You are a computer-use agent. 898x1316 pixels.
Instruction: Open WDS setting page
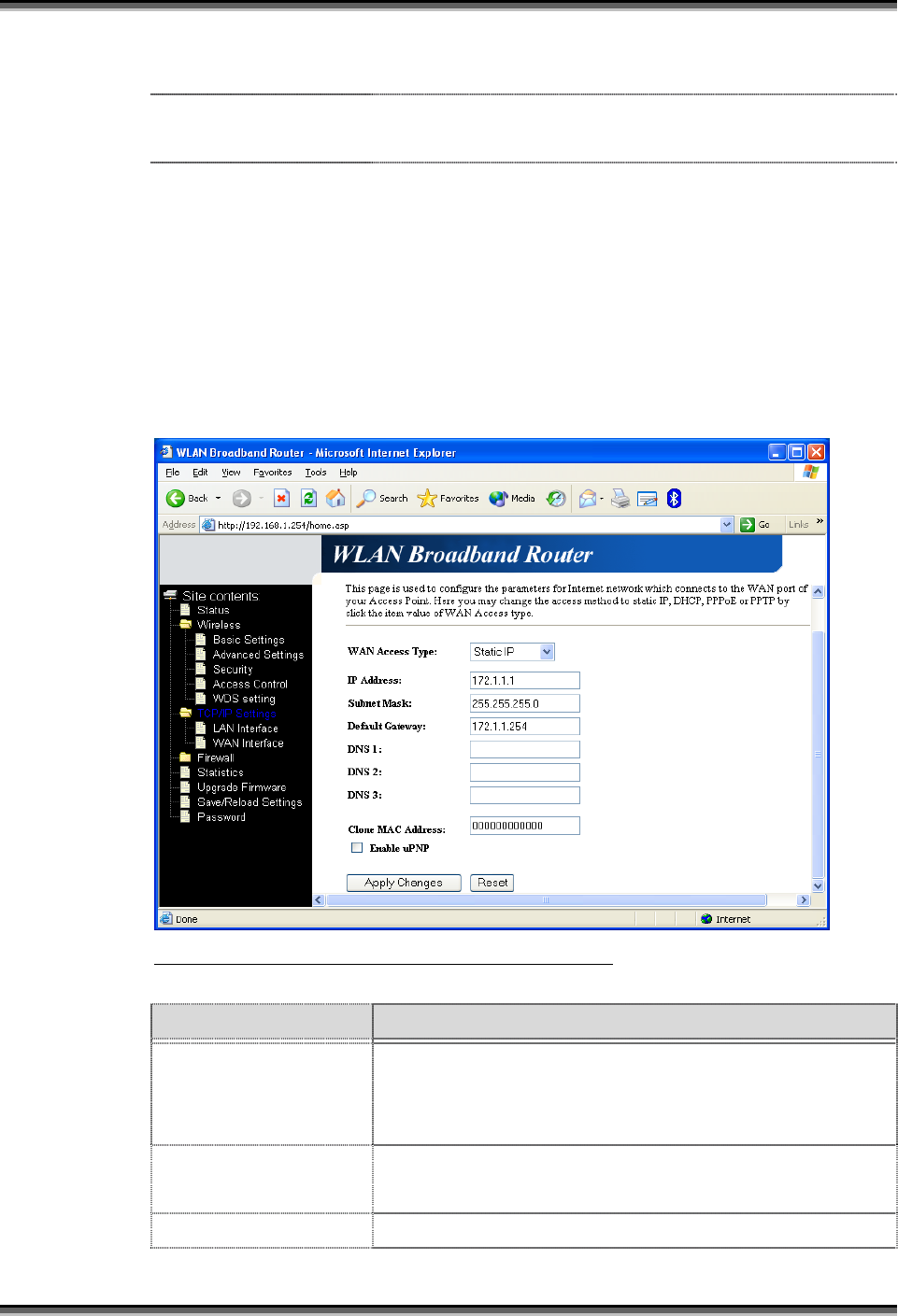[244, 699]
